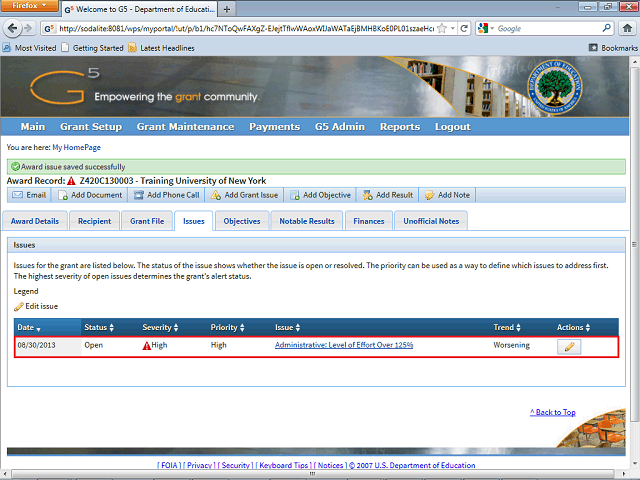Click the browser home icon

coord(627,28)
